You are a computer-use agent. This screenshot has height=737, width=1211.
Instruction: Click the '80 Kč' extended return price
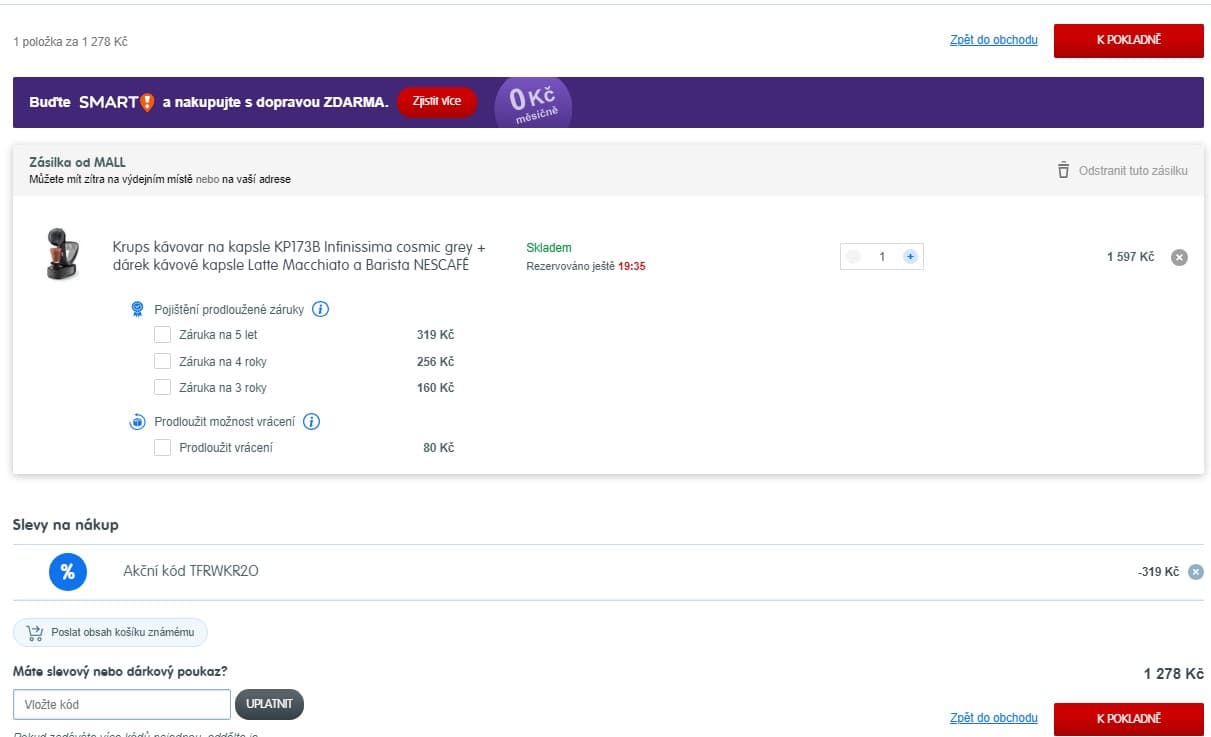point(438,448)
